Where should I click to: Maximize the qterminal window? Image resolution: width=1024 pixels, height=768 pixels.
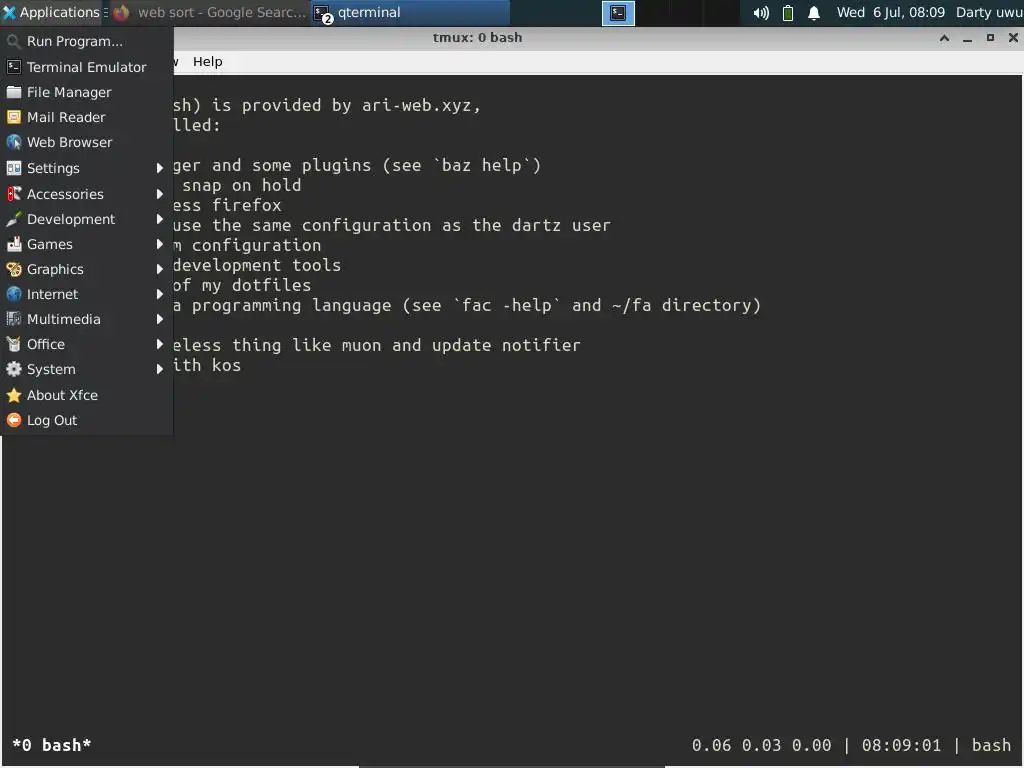pyautogui.click(x=991, y=38)
